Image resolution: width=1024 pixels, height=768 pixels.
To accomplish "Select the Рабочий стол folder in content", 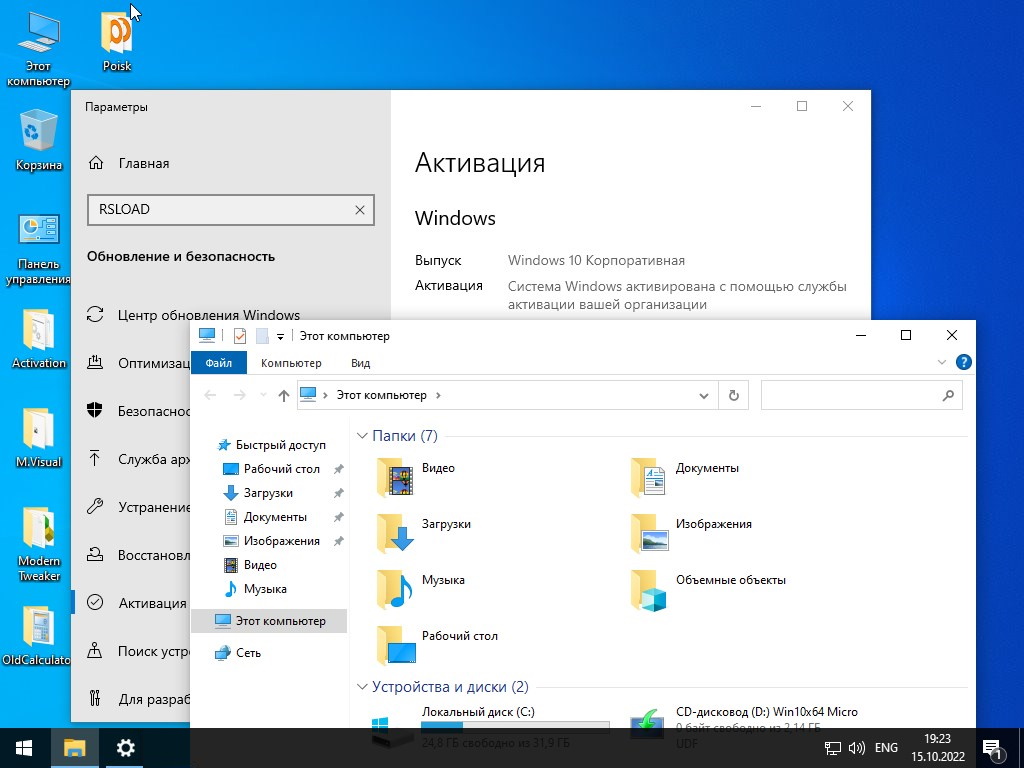I will point(438,646).
